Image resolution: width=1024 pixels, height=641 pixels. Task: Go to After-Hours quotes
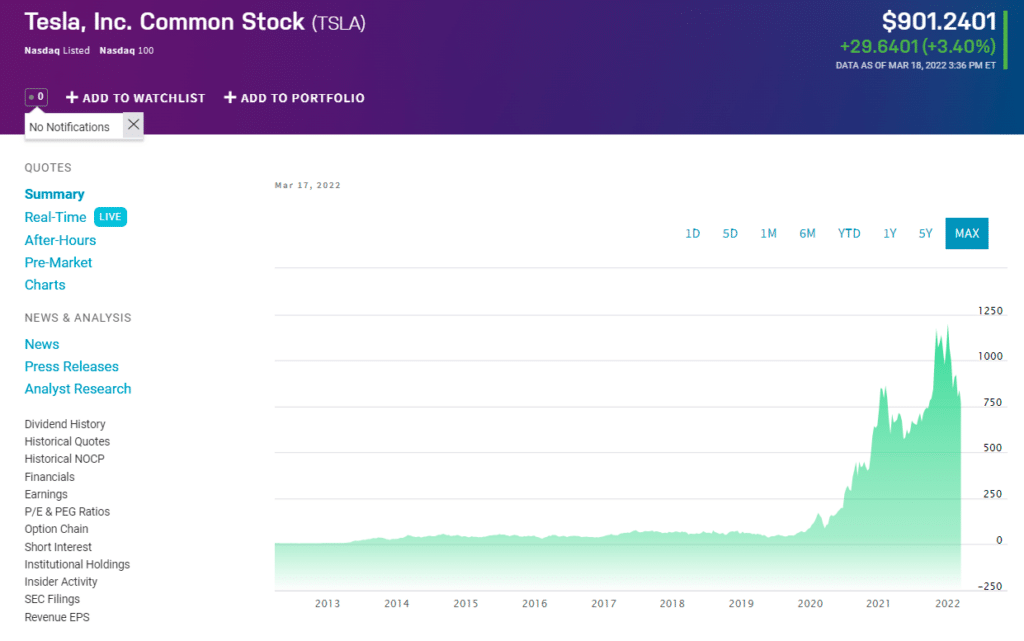pos(60,240)
